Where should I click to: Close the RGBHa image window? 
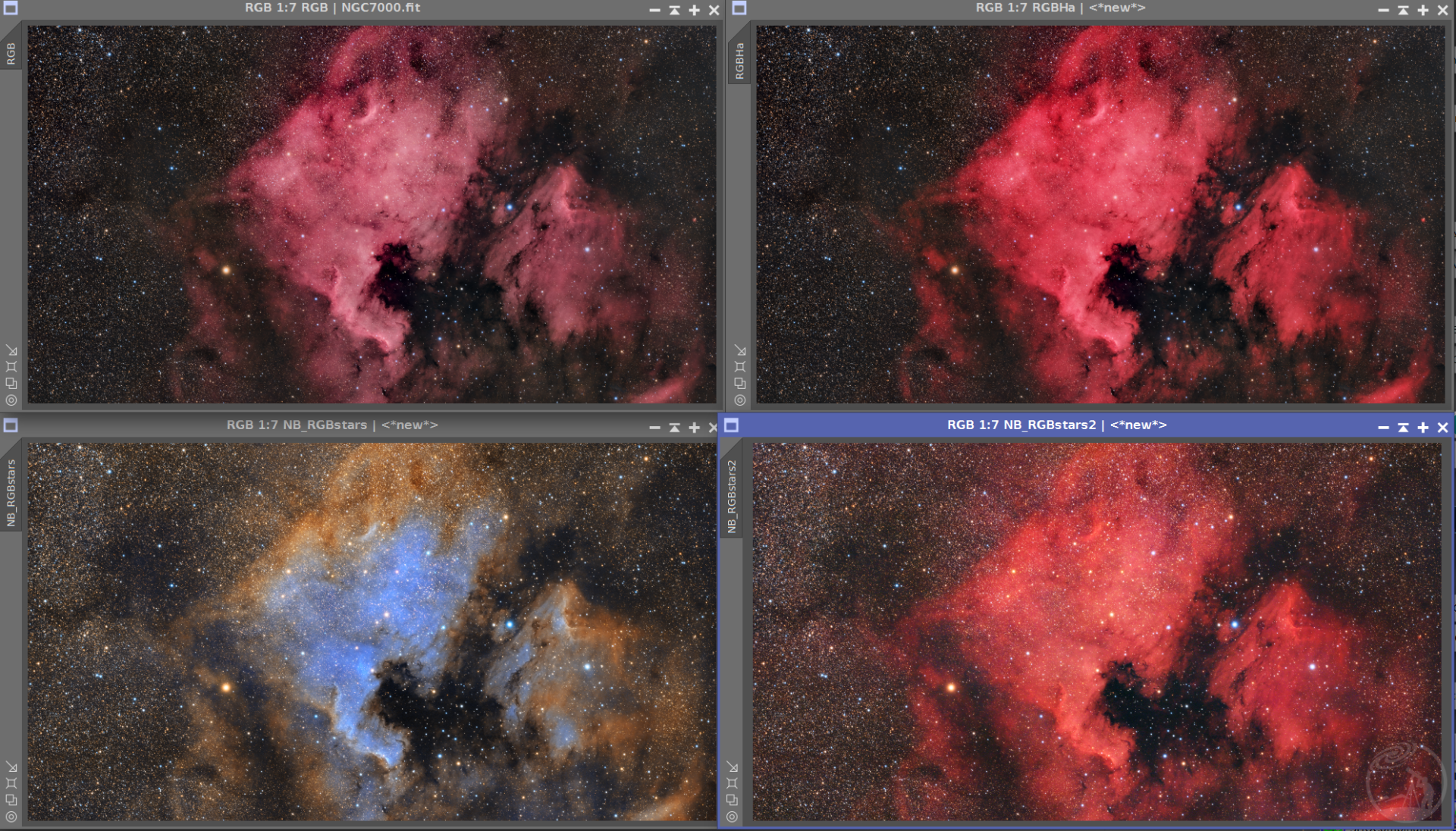tap(1442, 10)
